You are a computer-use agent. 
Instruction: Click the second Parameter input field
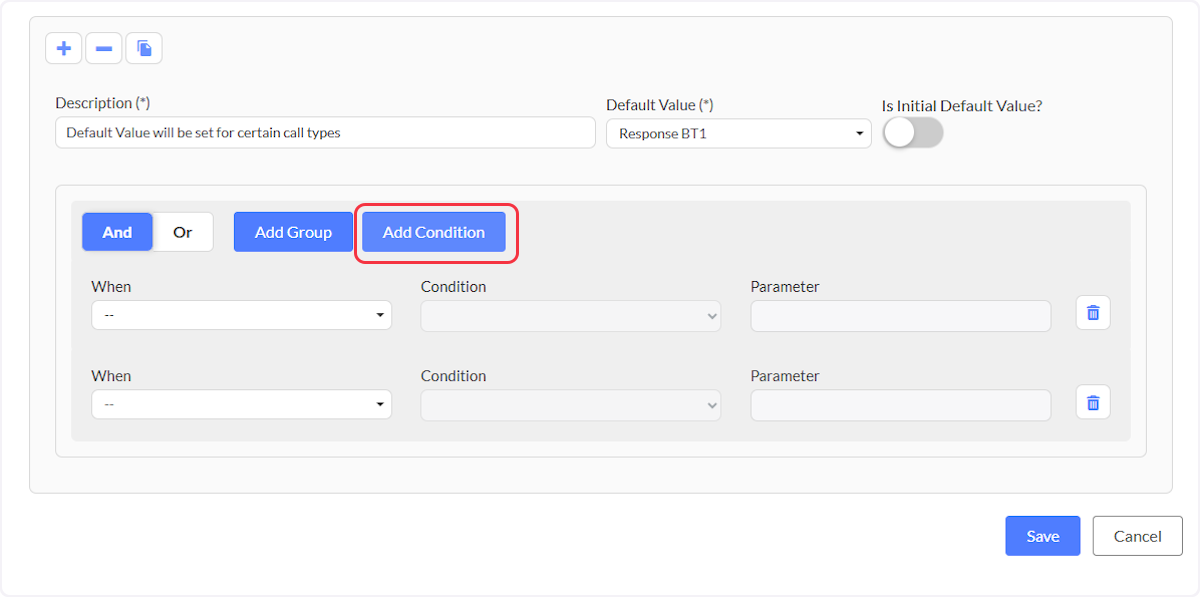coord(901,406)
